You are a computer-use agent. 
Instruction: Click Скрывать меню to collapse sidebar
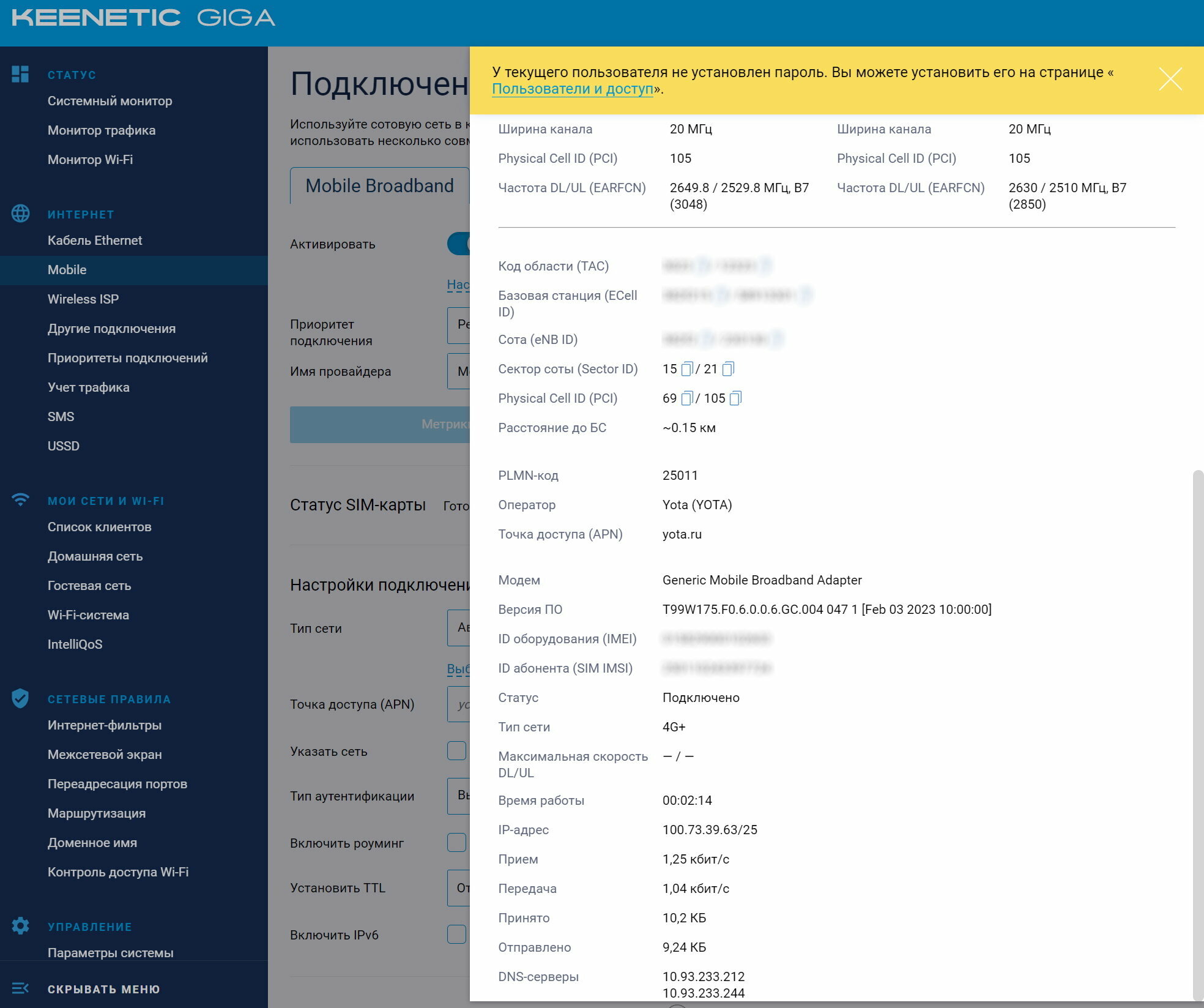[x=103, y=989]
